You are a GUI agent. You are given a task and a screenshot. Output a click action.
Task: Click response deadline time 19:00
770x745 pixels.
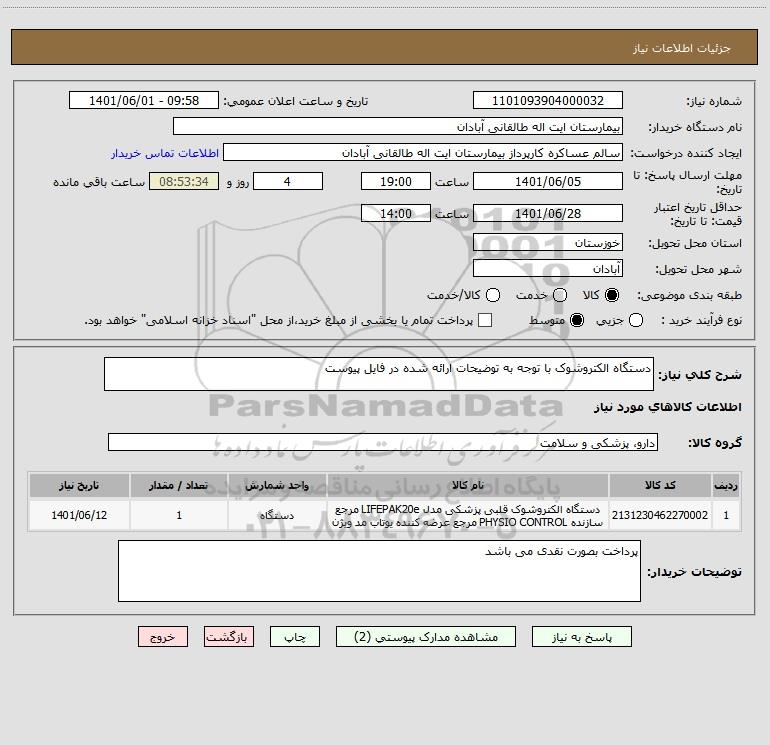tap(396, 181)
